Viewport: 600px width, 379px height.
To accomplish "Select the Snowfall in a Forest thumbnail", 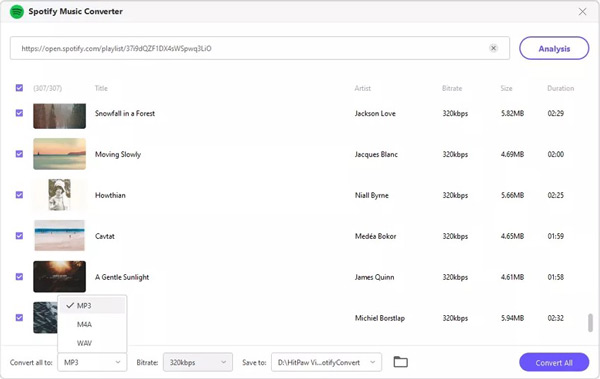I will [x=59, y=116].
